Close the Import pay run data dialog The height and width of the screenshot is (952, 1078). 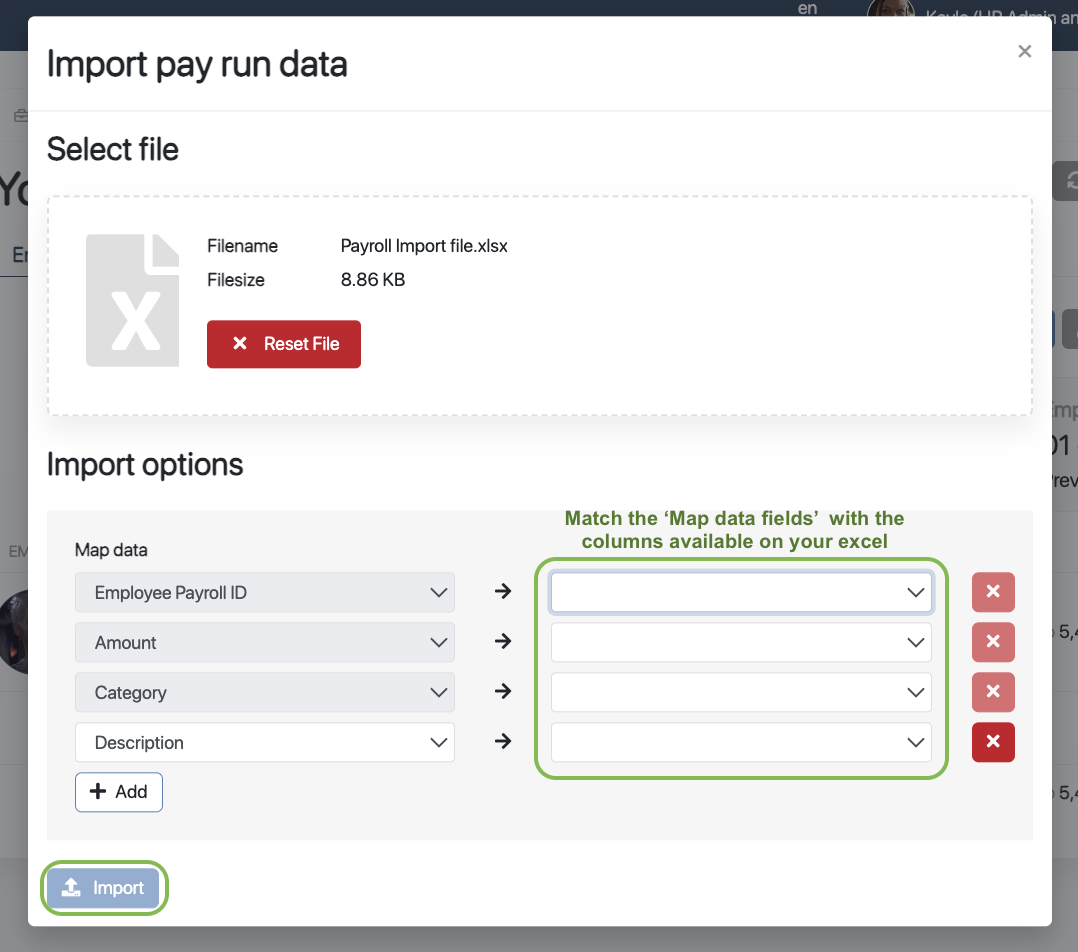pos(1024,51)
